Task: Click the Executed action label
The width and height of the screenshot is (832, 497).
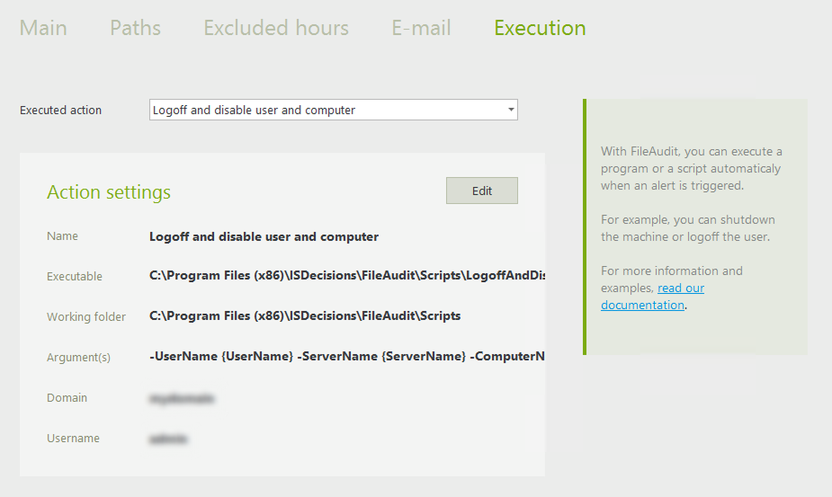Action: (60, 110)
